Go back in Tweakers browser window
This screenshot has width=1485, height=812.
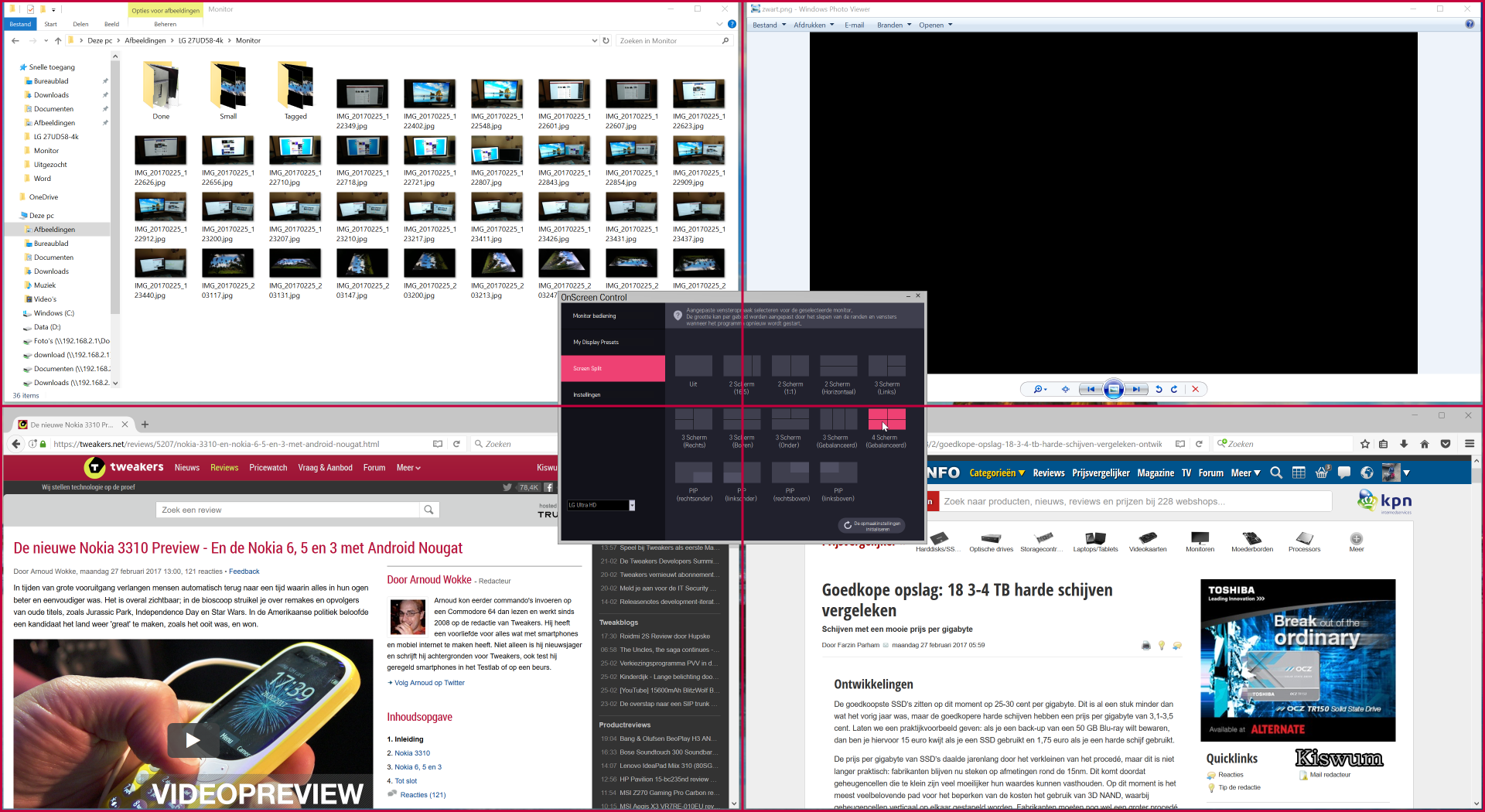15,444
